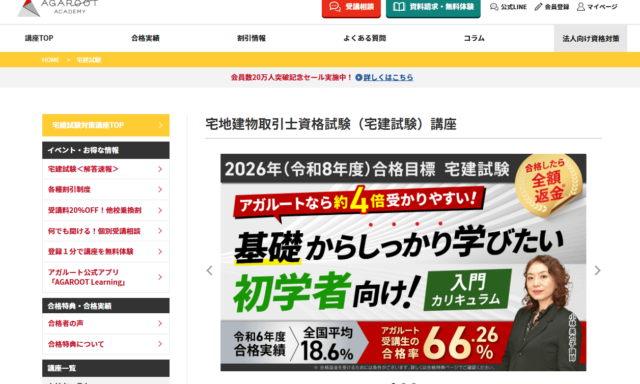Open the コラム menu item
This screenshot has height=384, width=640.
click(474, 38)
